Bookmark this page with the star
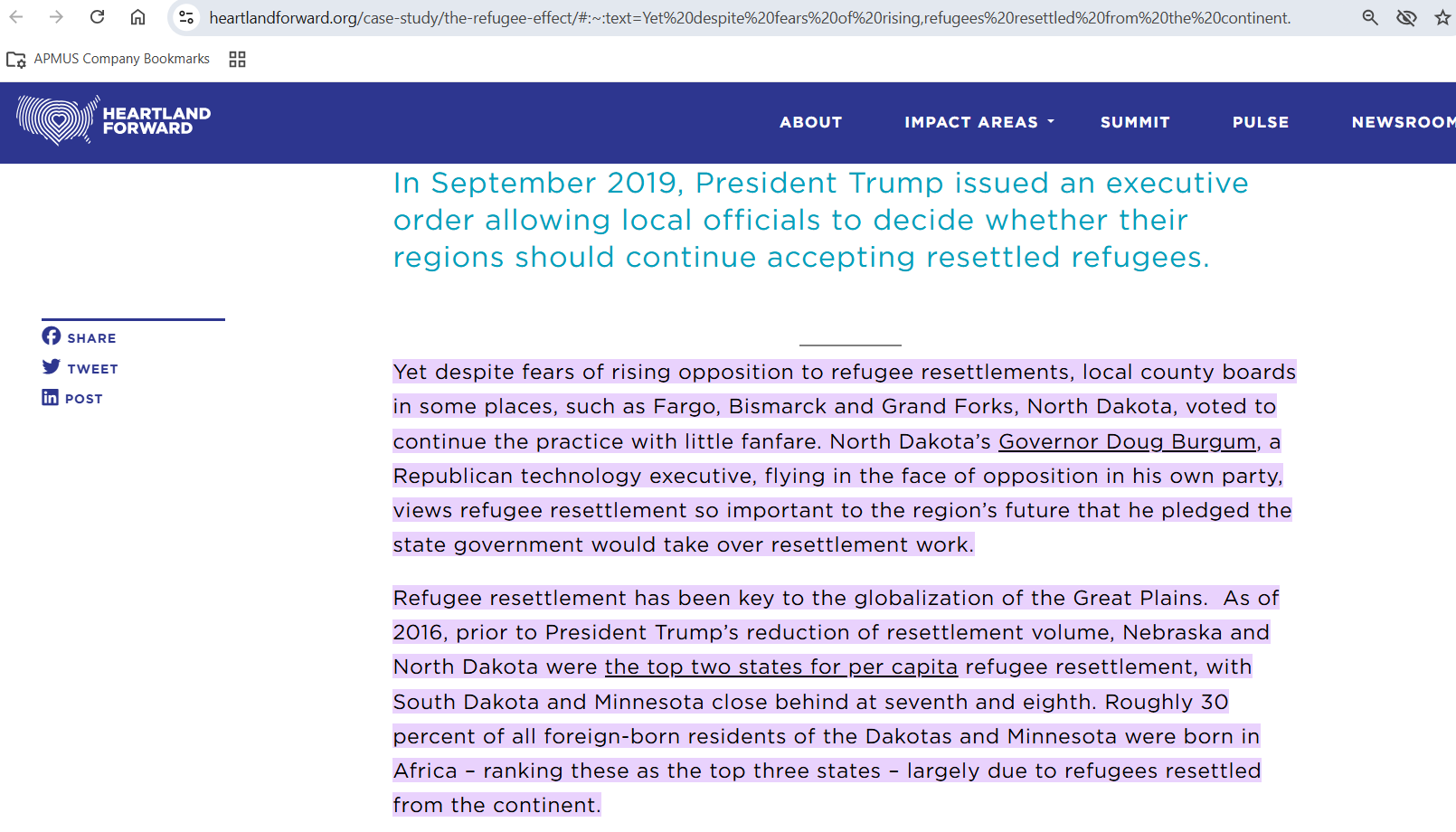The height and width of the screenshot is (832, 1456). (1442, 17)
